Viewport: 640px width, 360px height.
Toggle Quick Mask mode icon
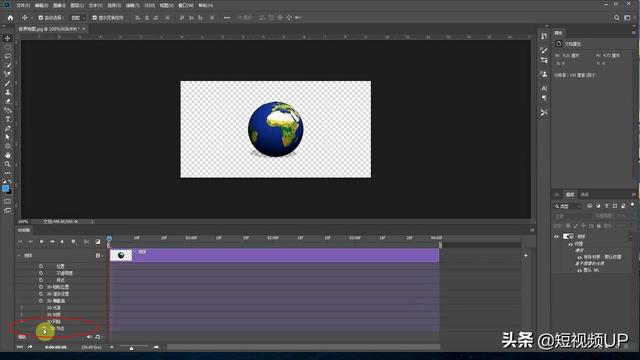[7, 201]
